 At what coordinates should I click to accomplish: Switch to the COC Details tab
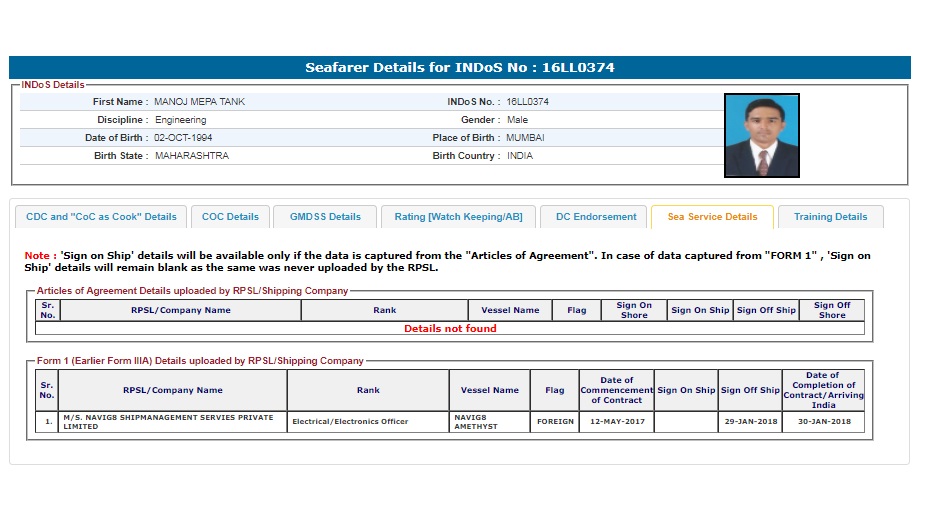pos(230,217)
